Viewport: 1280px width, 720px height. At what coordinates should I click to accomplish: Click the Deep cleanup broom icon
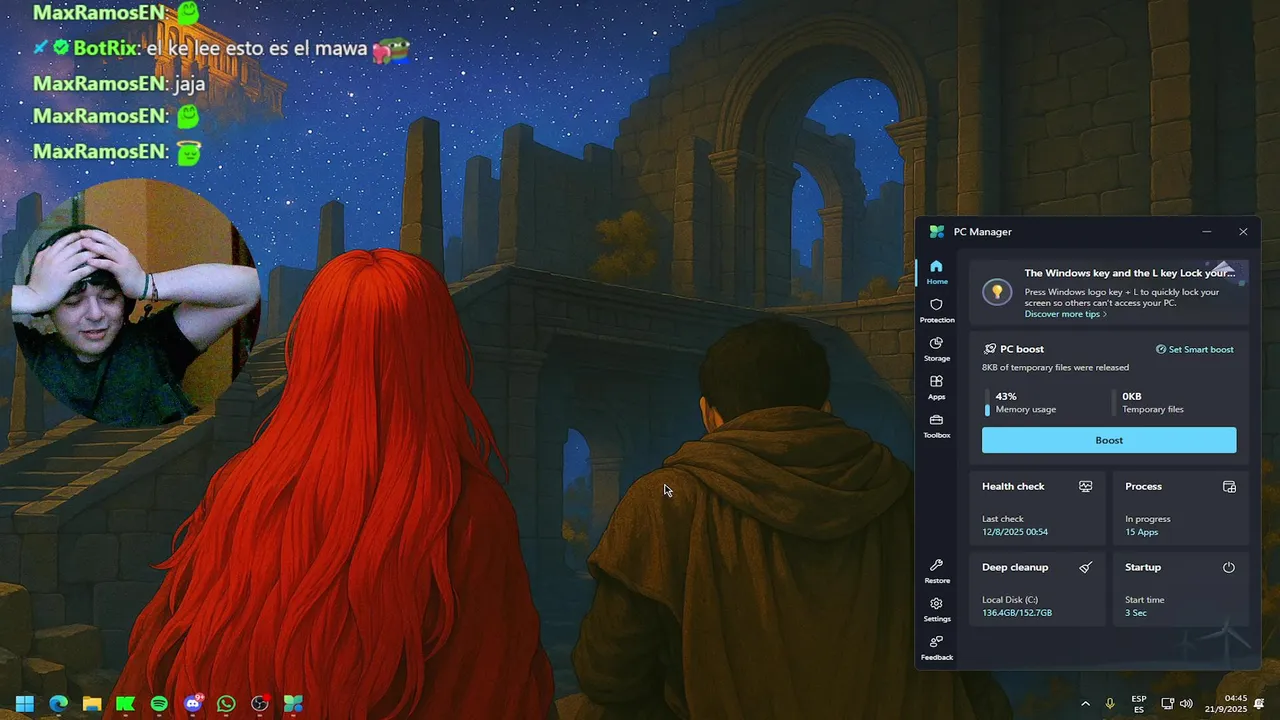pyautogui.click(x=1085, y=567)
